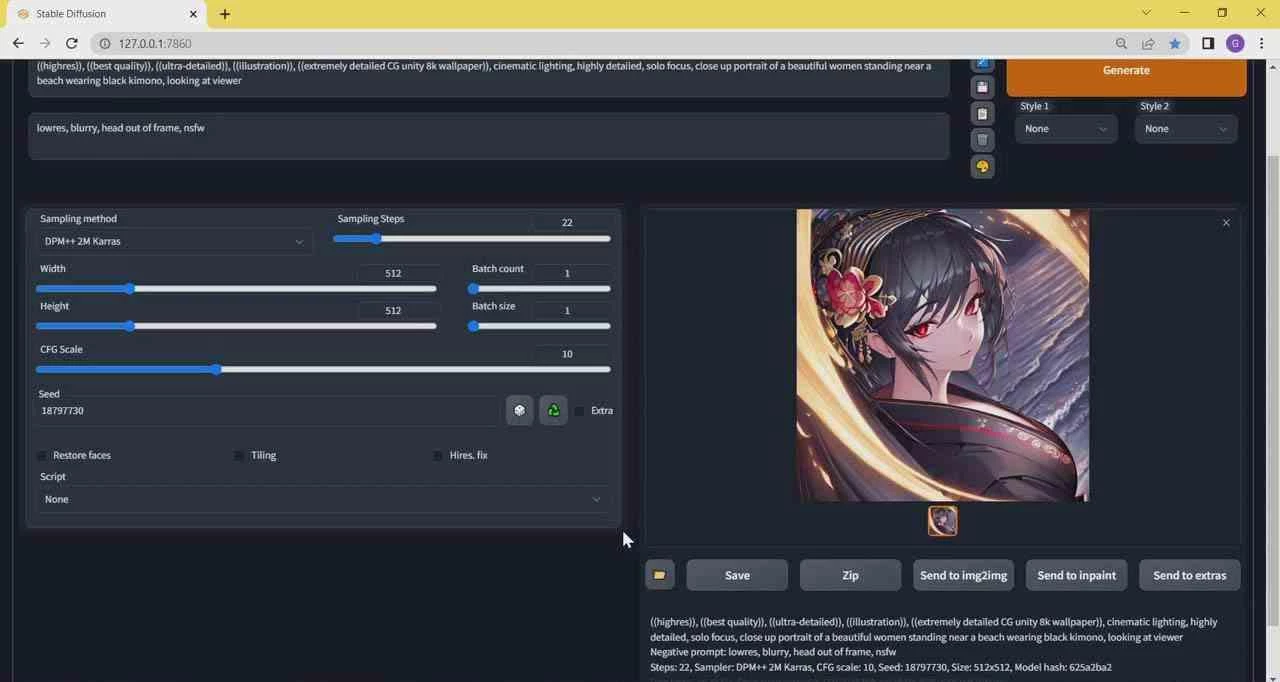Screen dimensions: 1280x682
Task: Click the random seed dice icon
Action: (519, 410)
